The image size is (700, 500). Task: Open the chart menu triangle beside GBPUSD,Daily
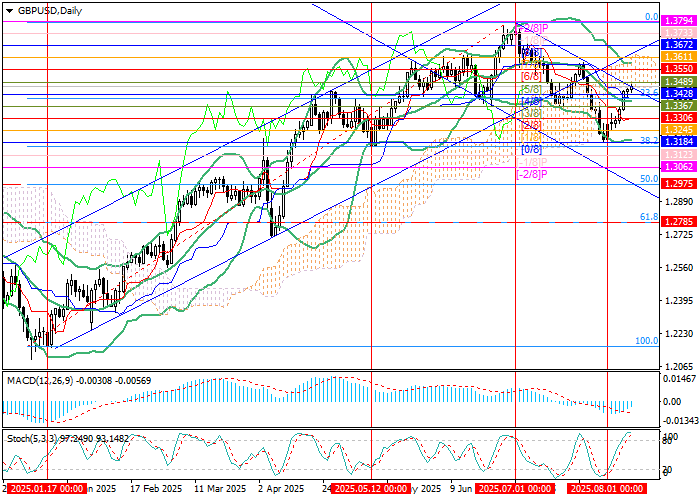coord(9,11)
